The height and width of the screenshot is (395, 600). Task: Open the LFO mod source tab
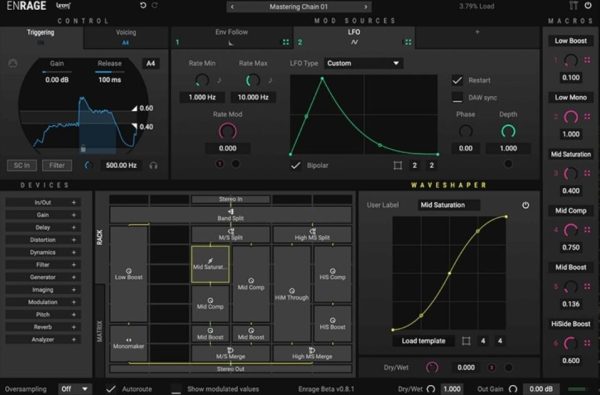coord(354,37)
